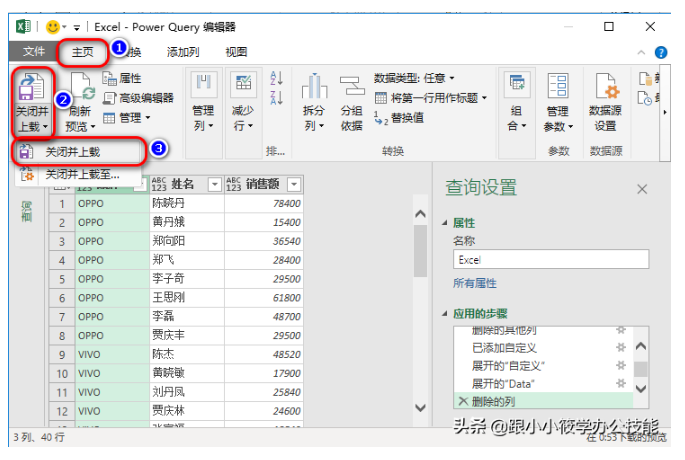Click the data grid vertical scrollbar thumb
Image resolution: width=685 pixels, height=460 pixels.
point(420,251)
